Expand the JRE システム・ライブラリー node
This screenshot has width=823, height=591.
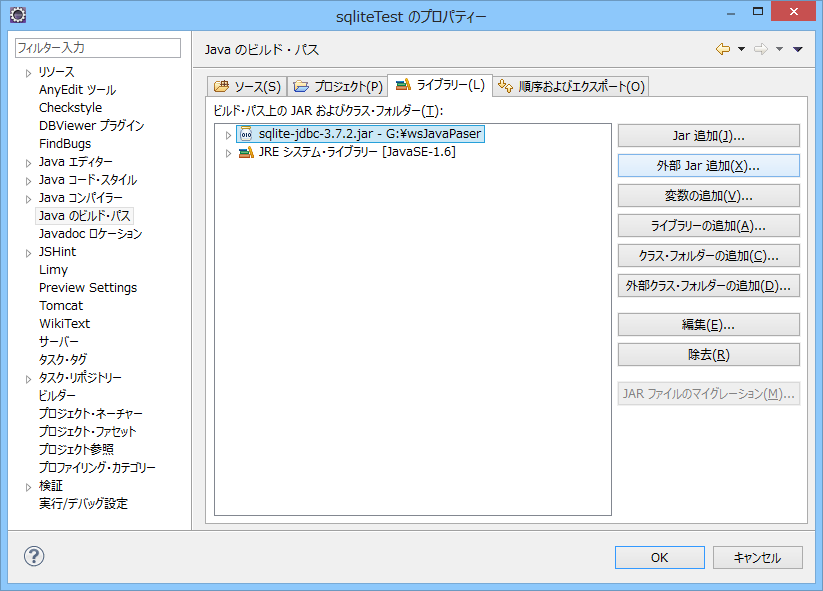[227, 151]
